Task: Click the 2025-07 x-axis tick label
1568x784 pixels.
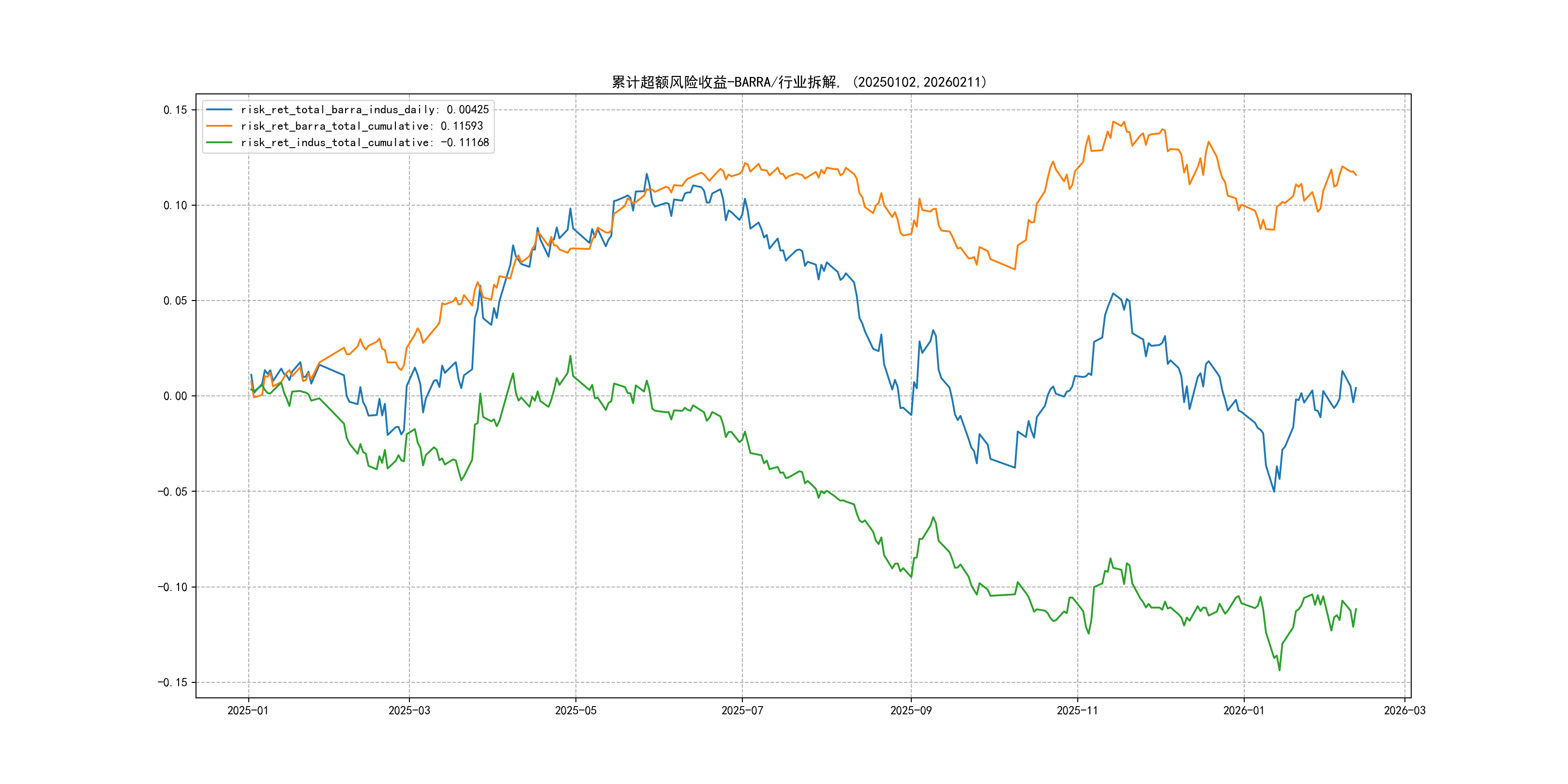Action: (x=742, y=710)
